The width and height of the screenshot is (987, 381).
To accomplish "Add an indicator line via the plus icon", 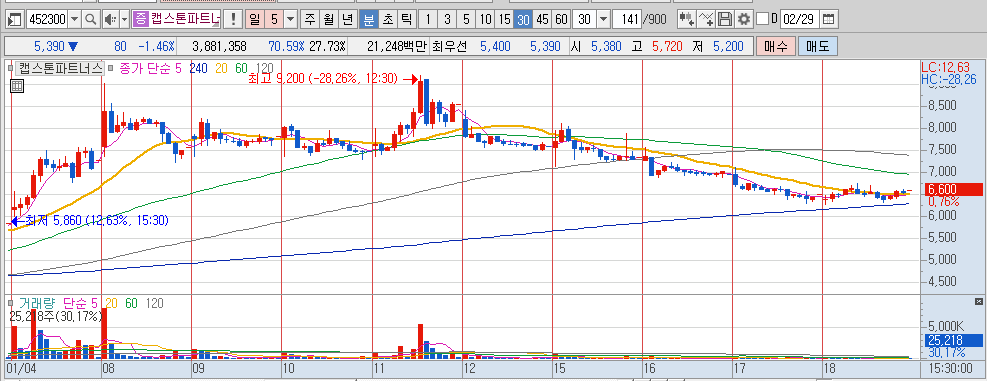I will pos(706,20).
